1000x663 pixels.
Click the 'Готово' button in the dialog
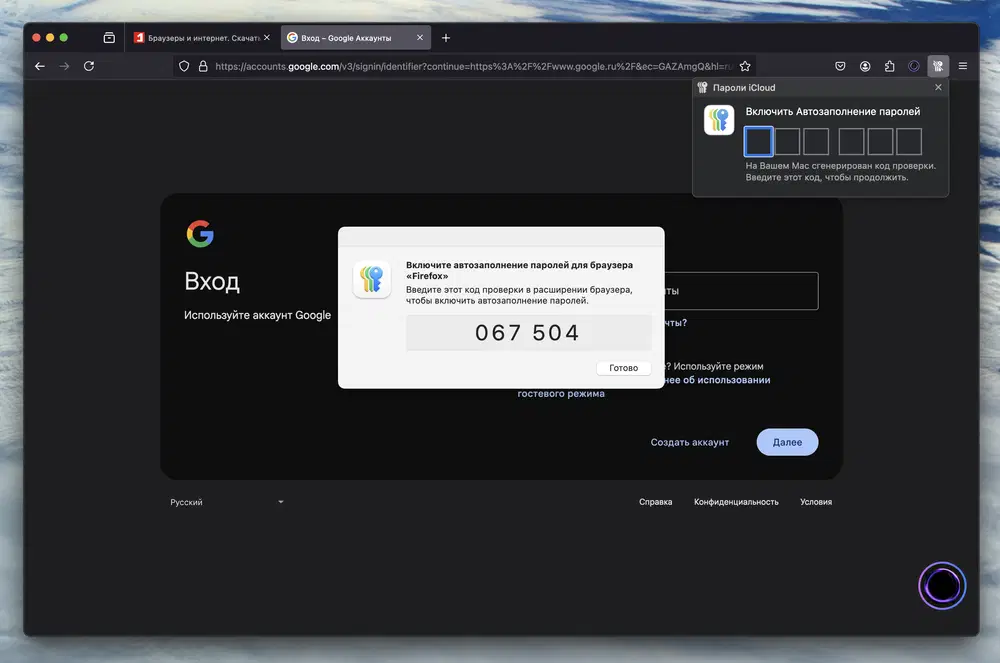623,368
